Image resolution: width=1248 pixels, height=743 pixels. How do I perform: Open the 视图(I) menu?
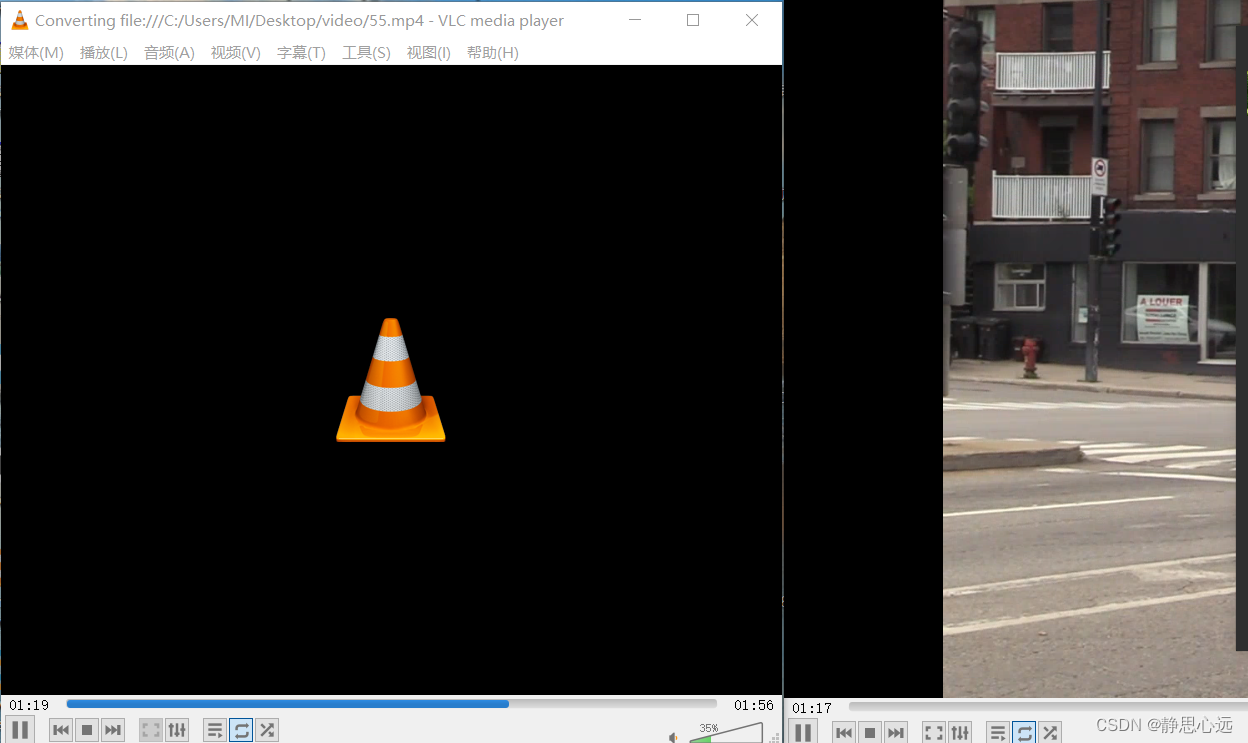[x=428, y=53]
